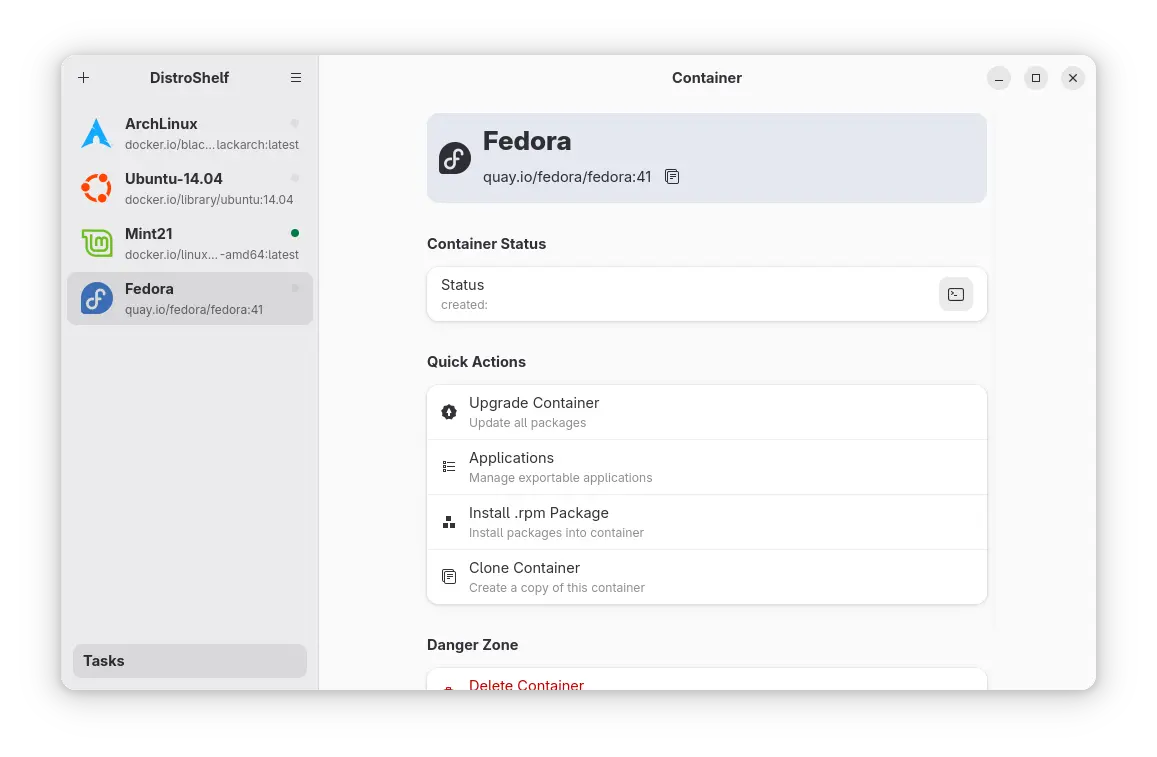
Task: Minimize the DistroShelf window
Action: click(x=999, y=78)
